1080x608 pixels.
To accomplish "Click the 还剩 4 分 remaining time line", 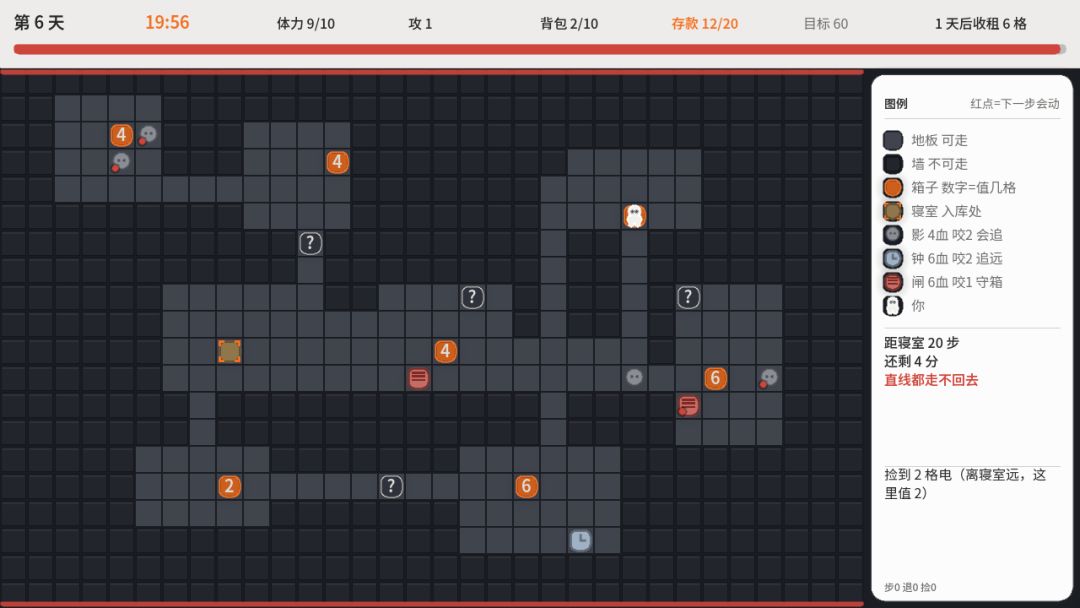I will (x=911, y=361).
